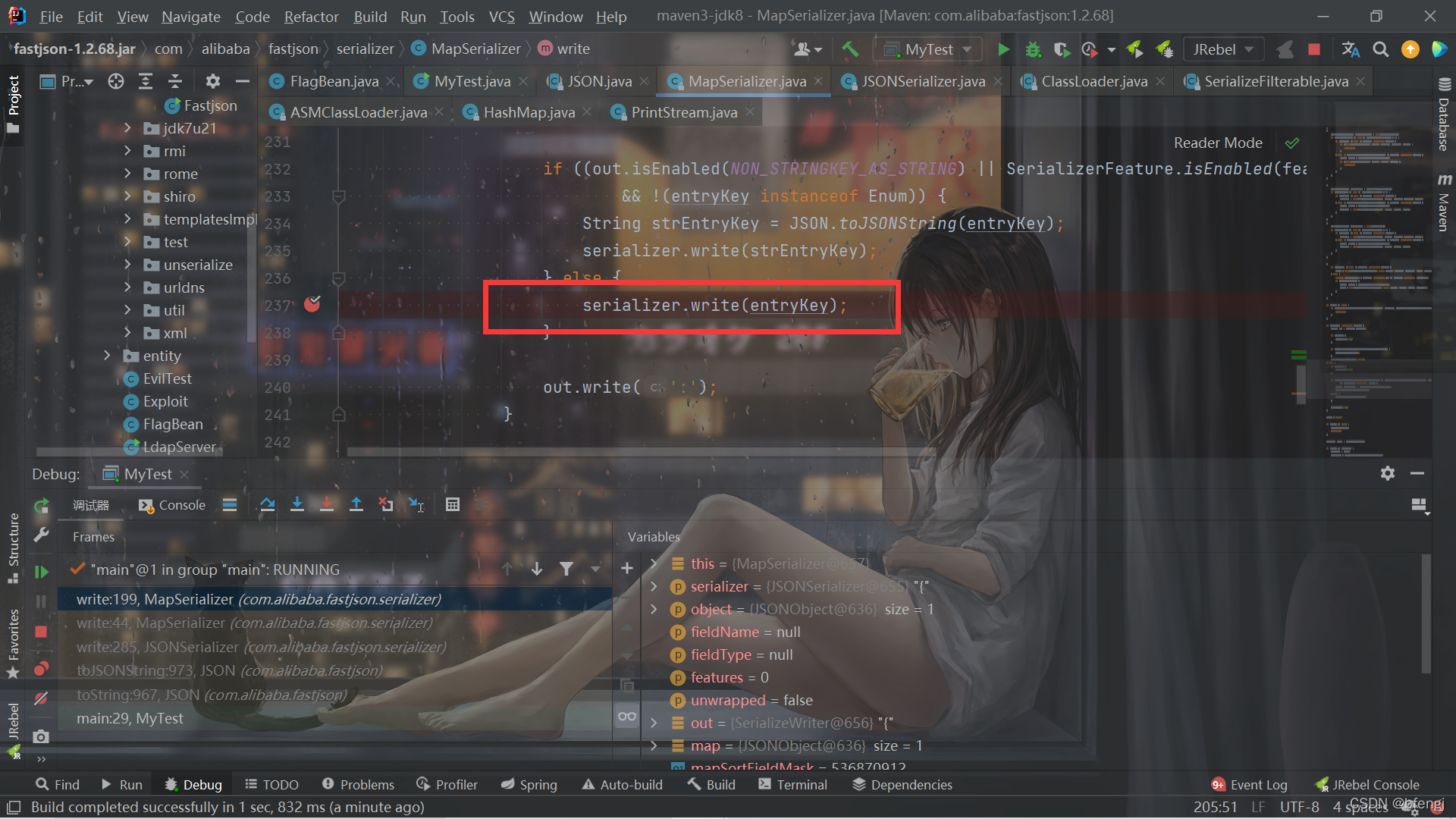
Task: Click the Step Over debug icon
Action: [267, 505]
